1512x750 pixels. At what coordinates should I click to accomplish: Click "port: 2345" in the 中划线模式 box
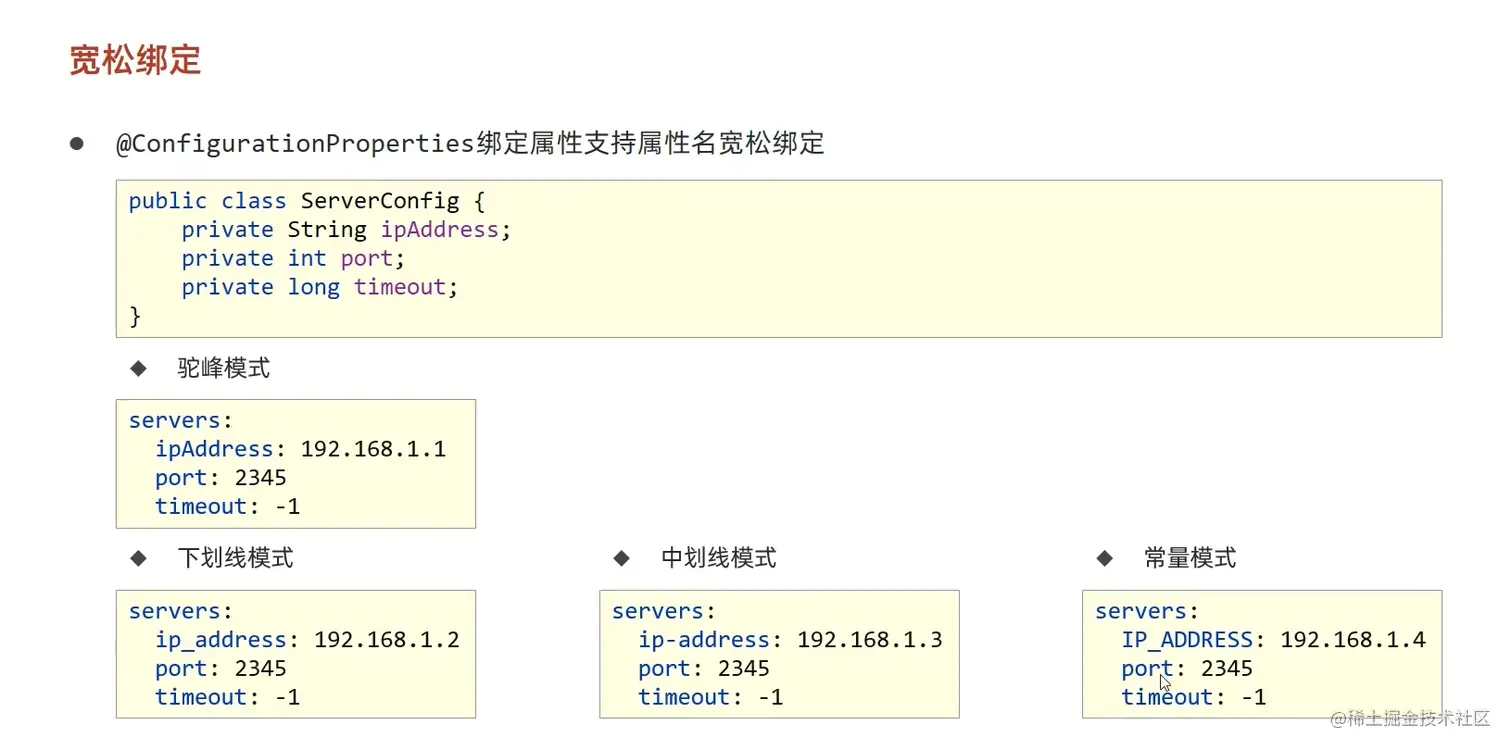tap(704, 669)
